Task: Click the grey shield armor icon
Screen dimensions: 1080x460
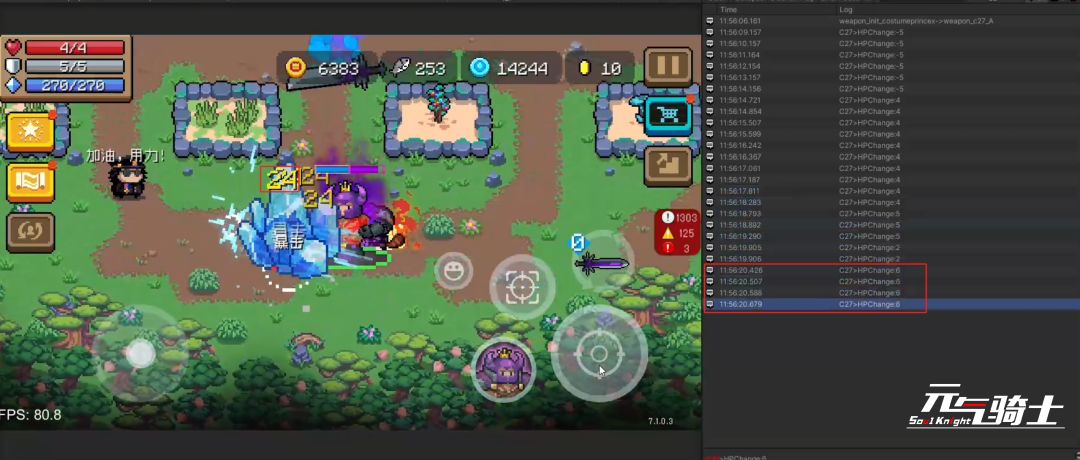Action: 14,66
